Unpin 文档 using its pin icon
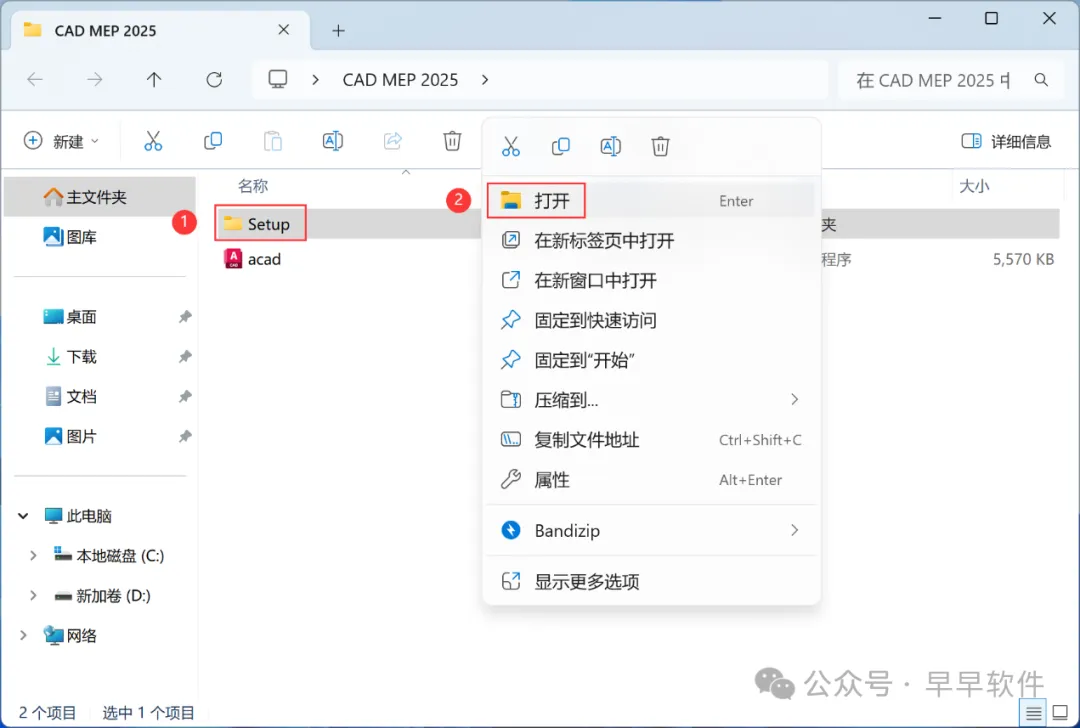 185,397
